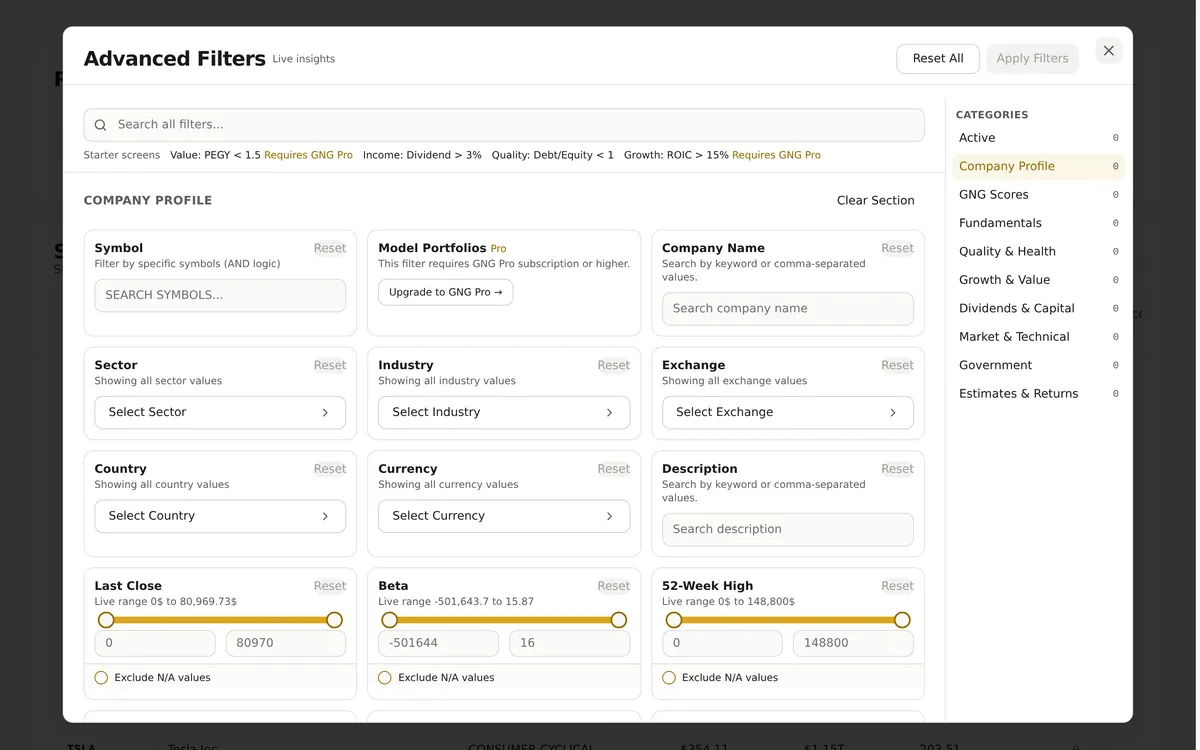Click the Currency dropdown chevron arrow

(609, 516)
